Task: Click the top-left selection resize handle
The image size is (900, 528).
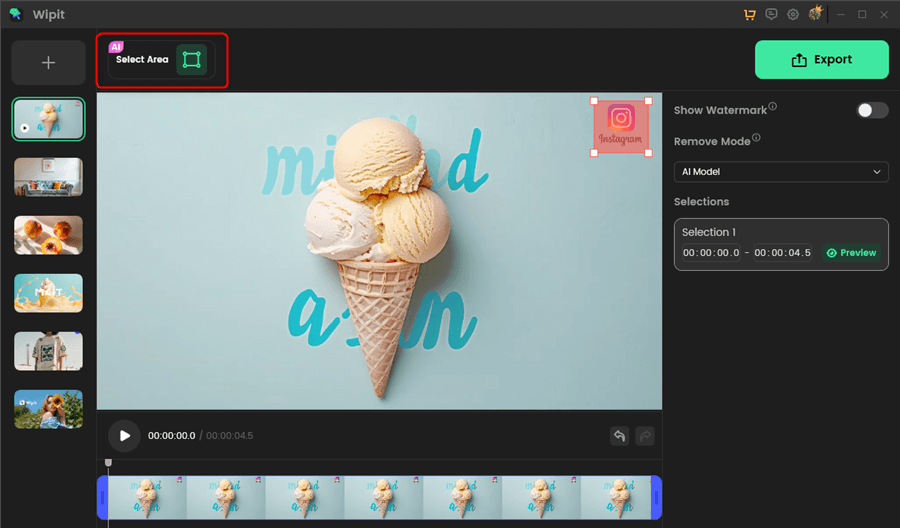Action: point(594,101)
